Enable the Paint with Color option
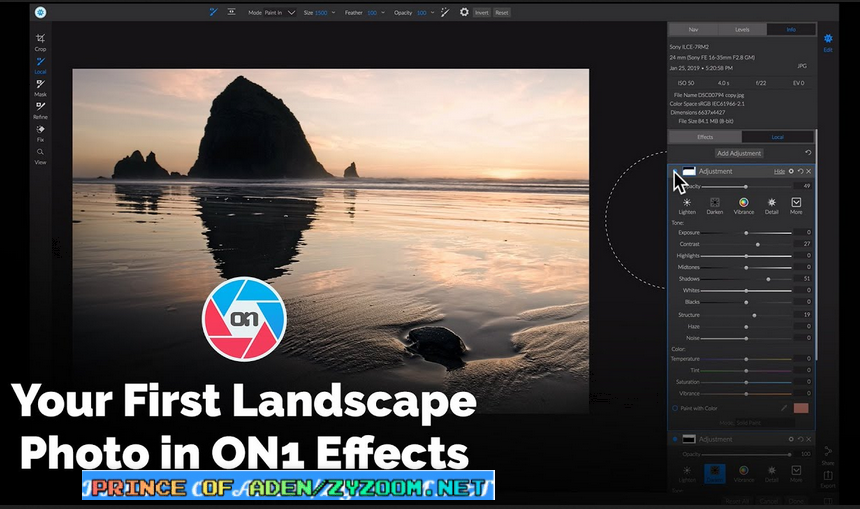 (675, 408)
